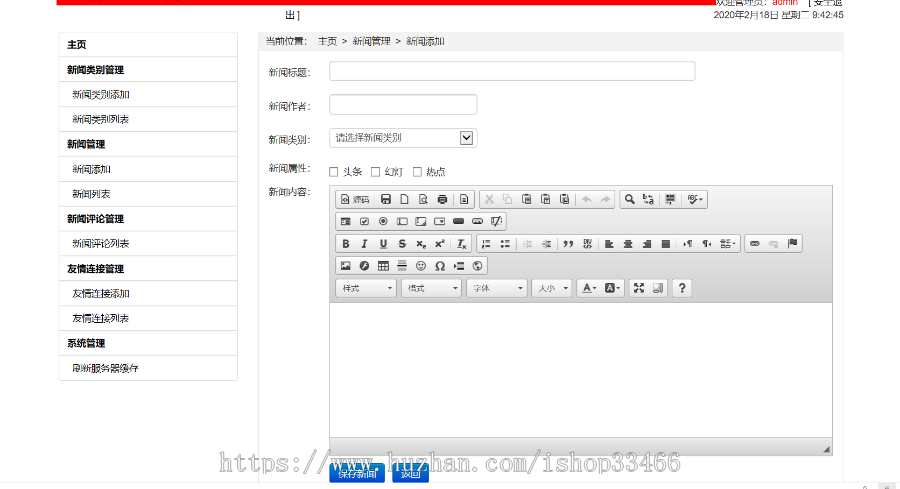
Task: Open the language settings dropdown
Action: pos(727,244)
